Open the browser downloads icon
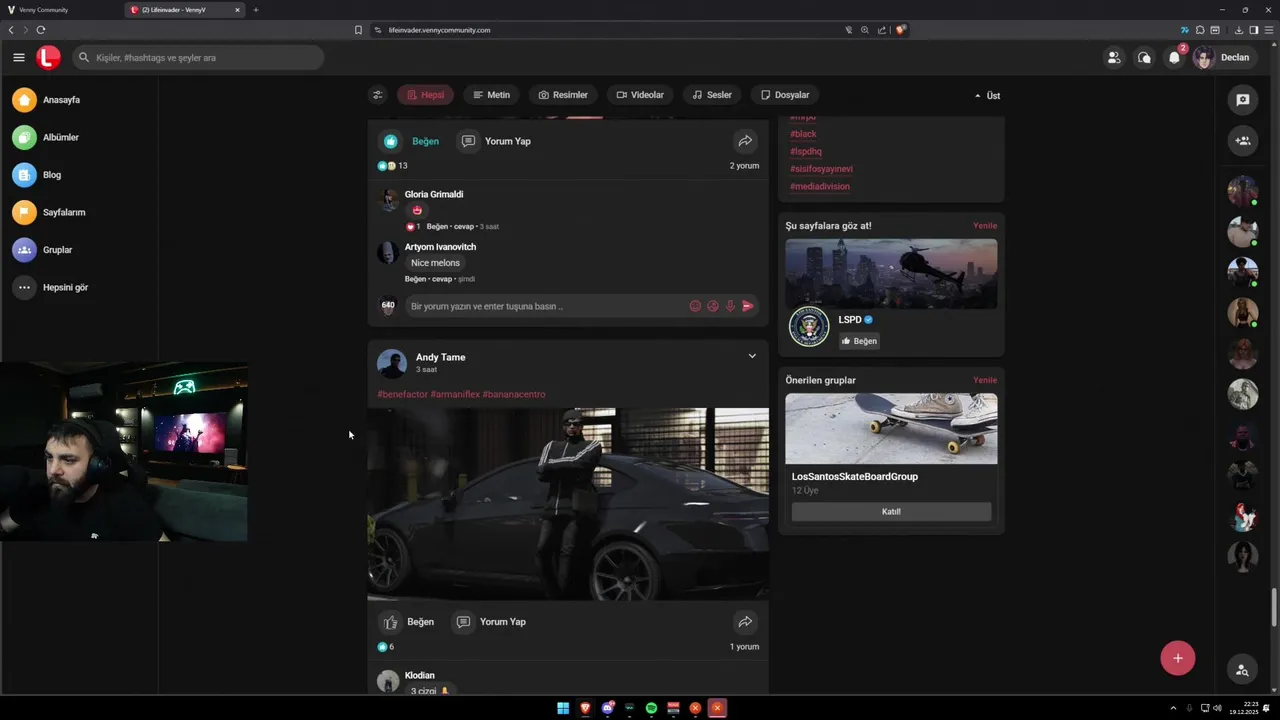 point(1239,30)
